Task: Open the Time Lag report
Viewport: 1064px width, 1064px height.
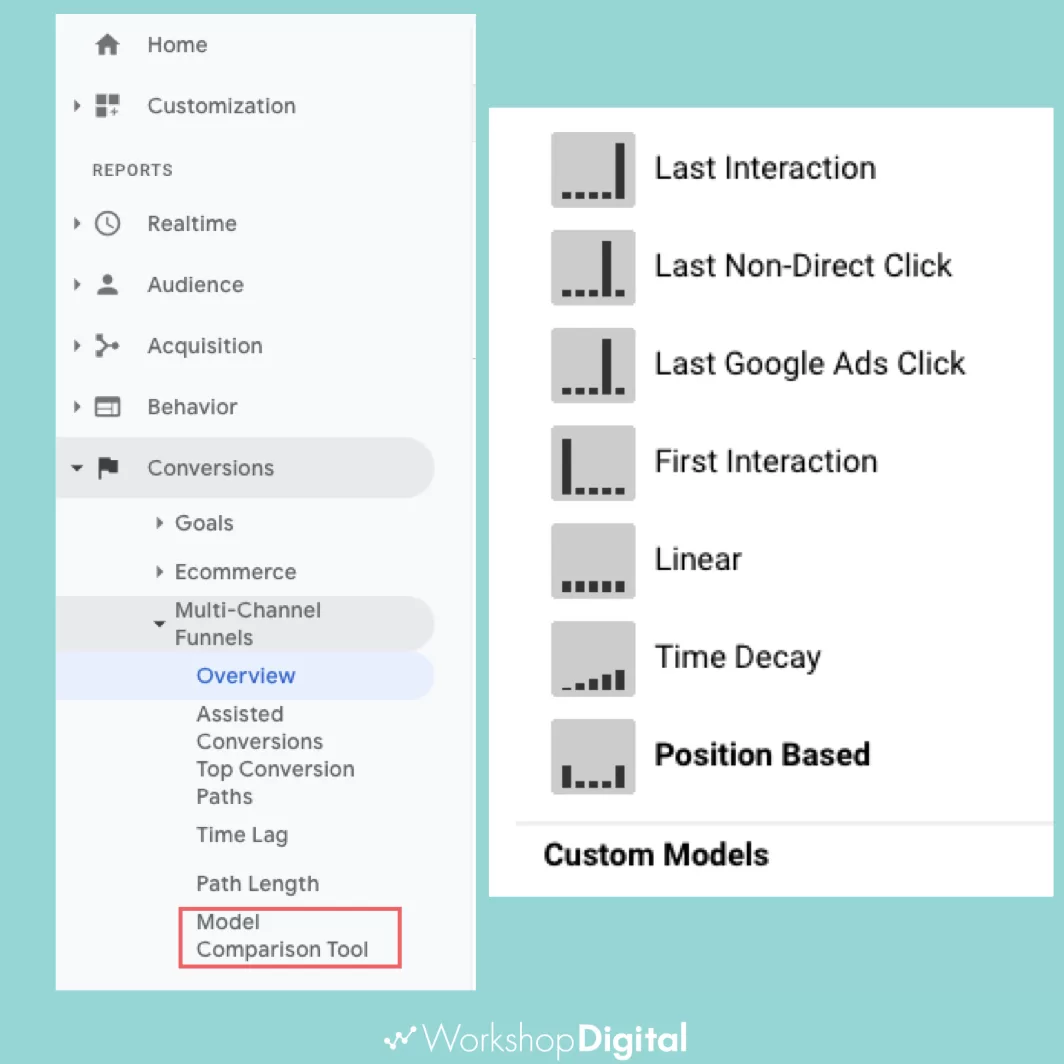Action: tap(242, 835)
